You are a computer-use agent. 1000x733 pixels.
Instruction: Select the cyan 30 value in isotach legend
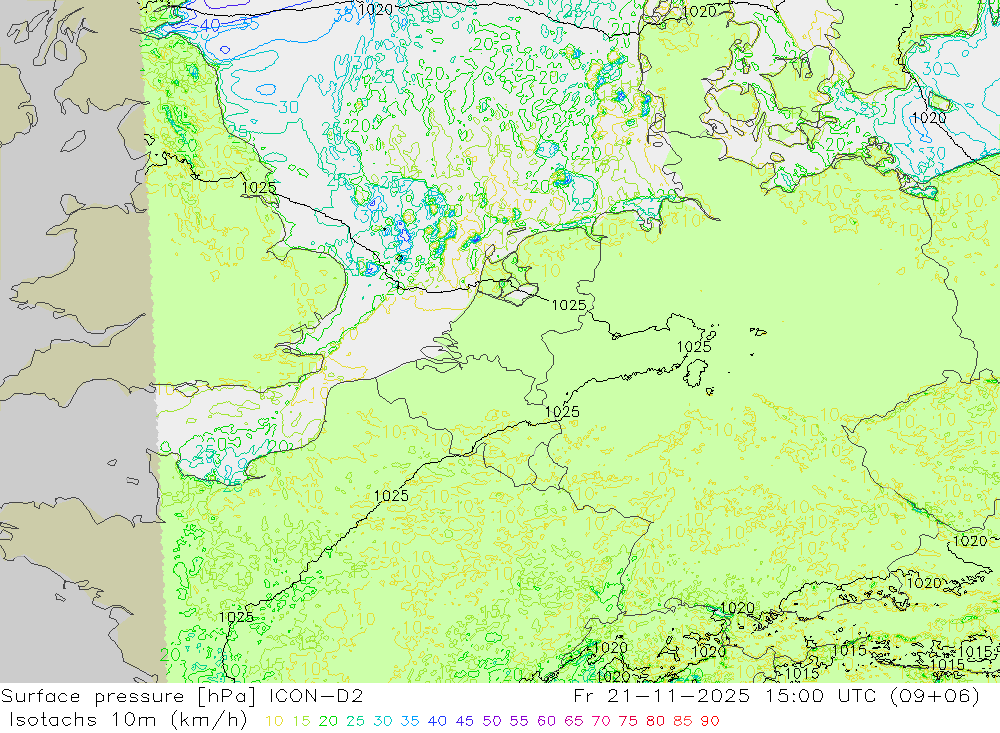click(x=383, y=721)
